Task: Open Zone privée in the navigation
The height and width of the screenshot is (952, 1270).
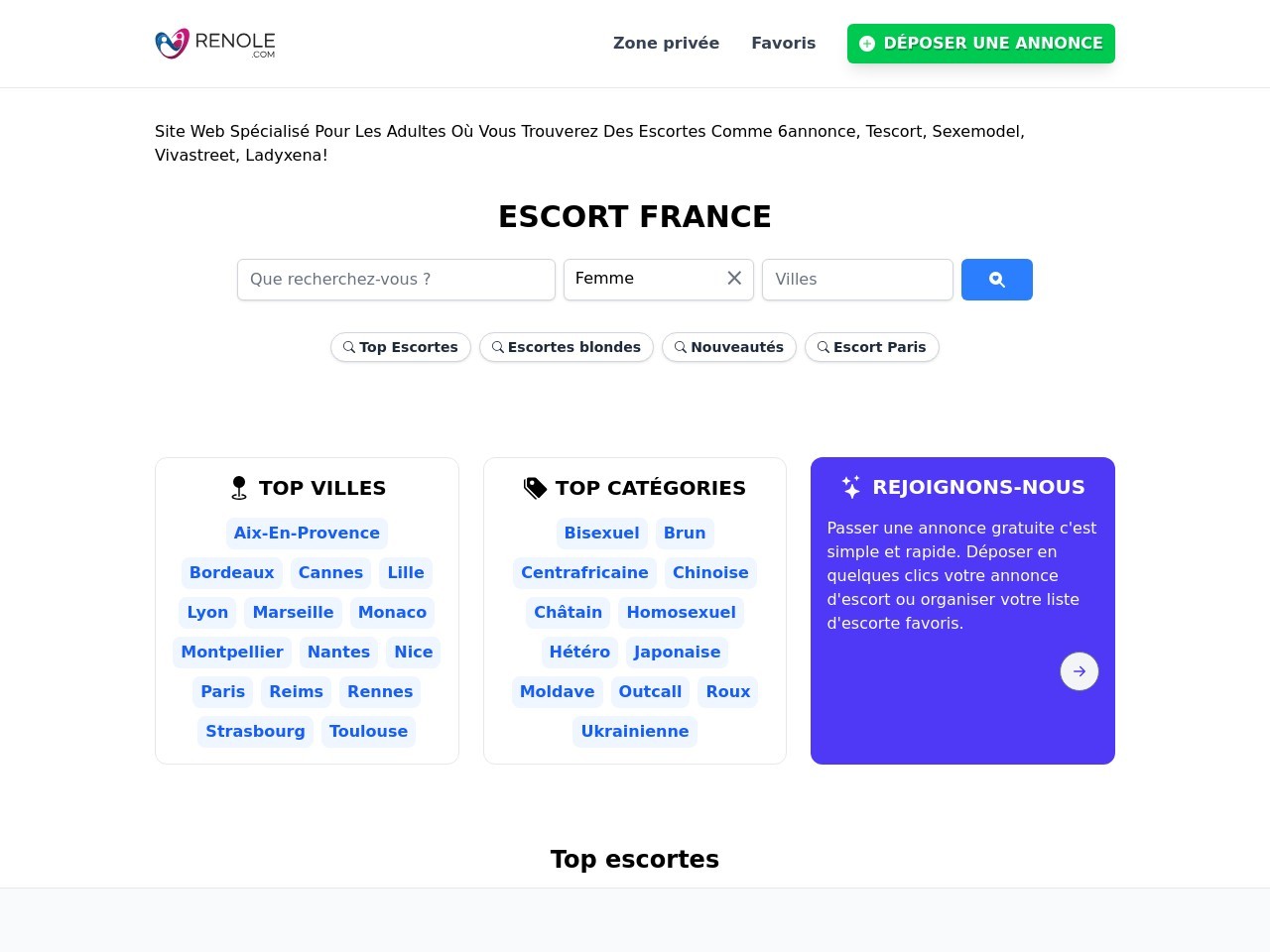Action: tap(666, 44)
